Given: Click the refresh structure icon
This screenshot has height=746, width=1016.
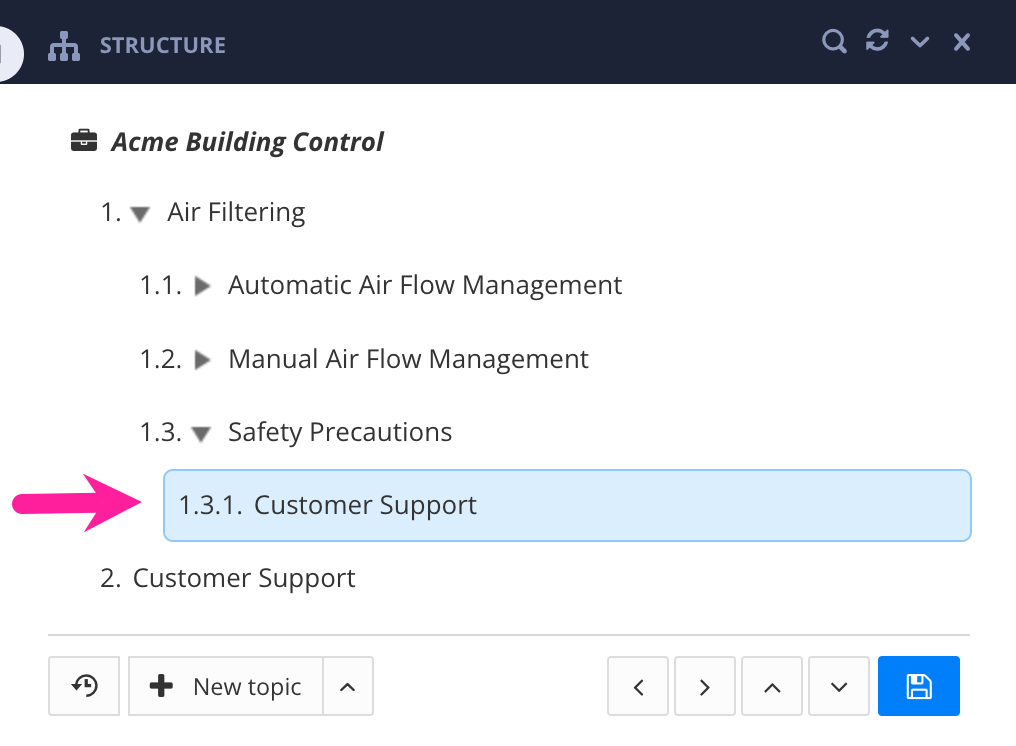Looking at the screenshot, I should 877,42.
